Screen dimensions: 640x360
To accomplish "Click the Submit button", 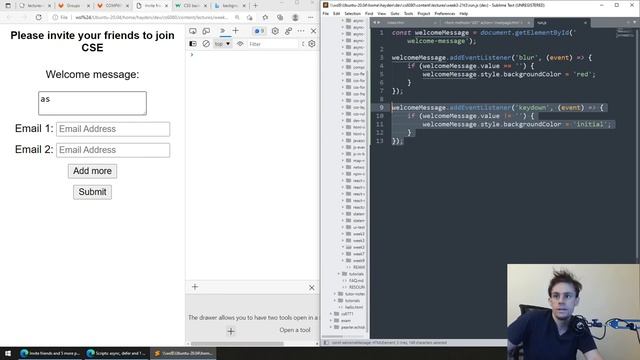I will coord(92,192).
